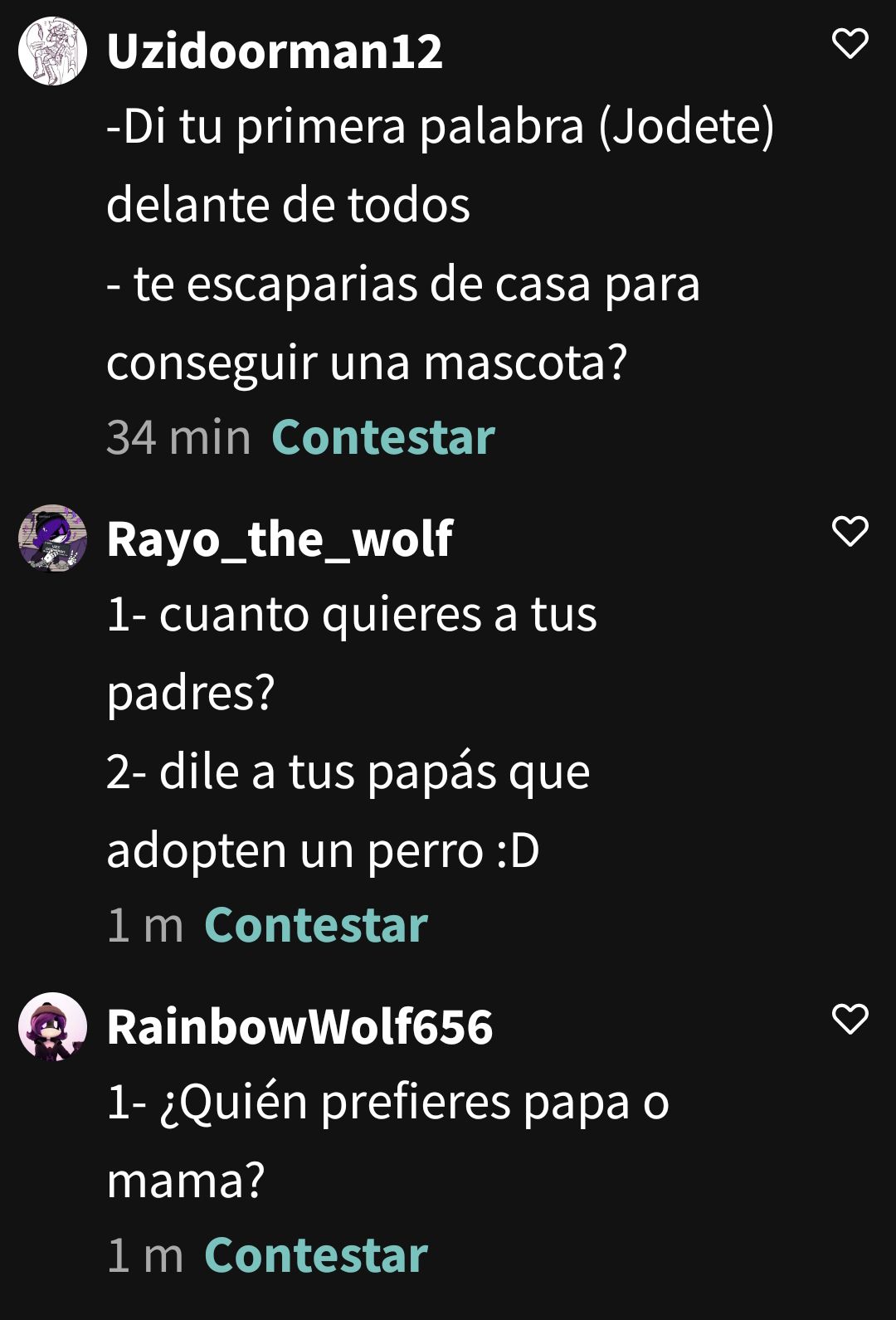
Task: View the RainbowWolf656 username profile
Action: (x=300, y=1027)
